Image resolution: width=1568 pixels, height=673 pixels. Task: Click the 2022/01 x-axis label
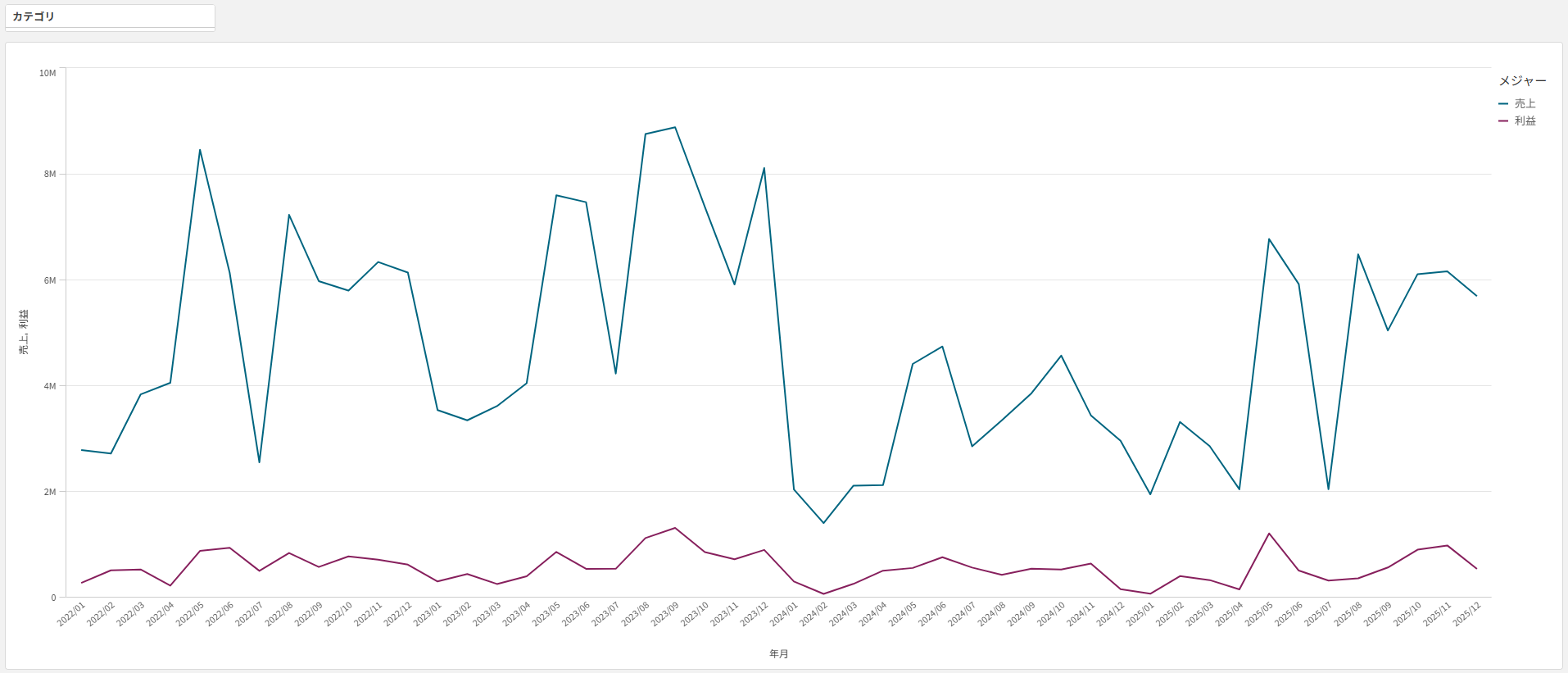[x=72, y=614]
